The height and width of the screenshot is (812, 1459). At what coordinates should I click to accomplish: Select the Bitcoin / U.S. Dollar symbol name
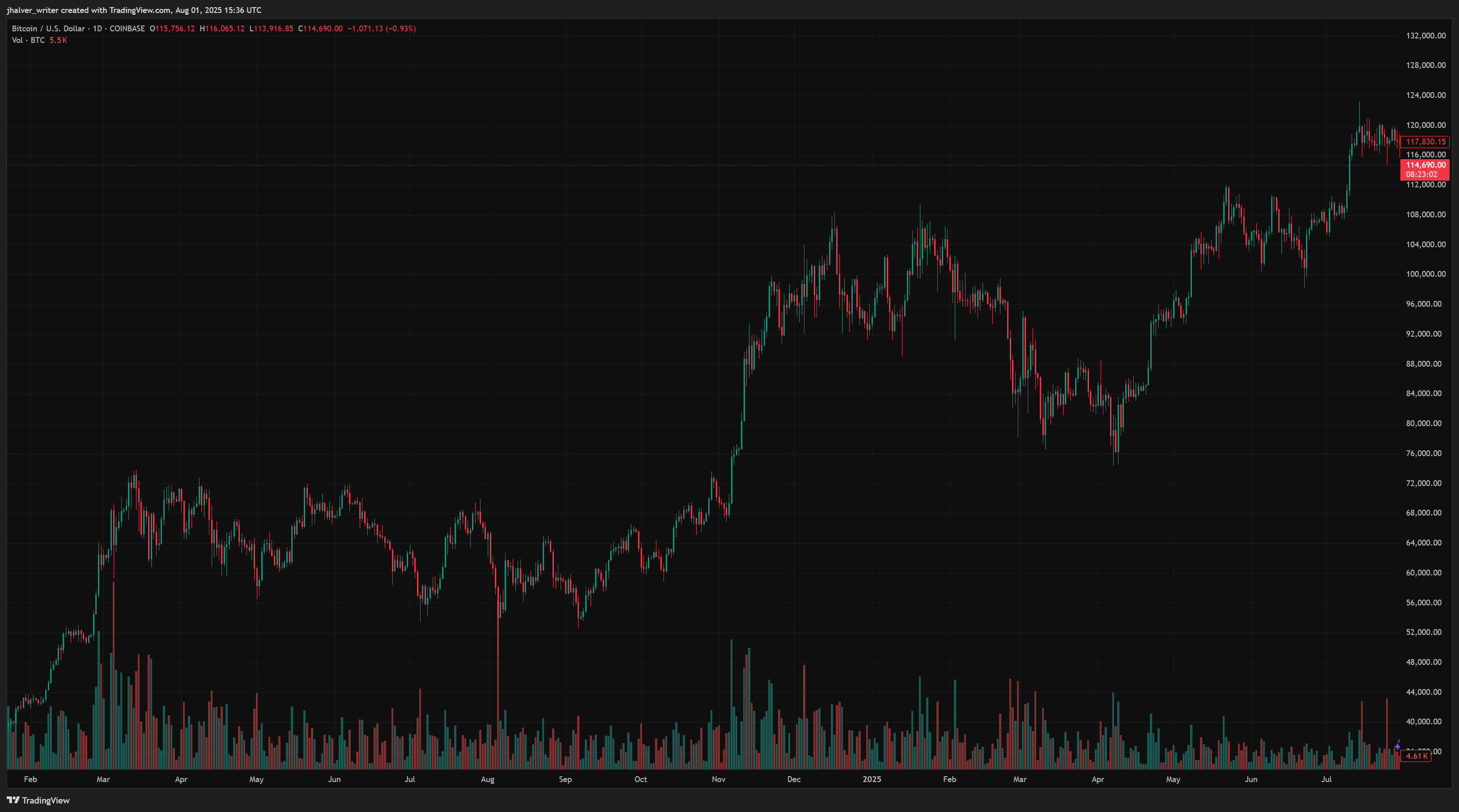pos(48,28)
